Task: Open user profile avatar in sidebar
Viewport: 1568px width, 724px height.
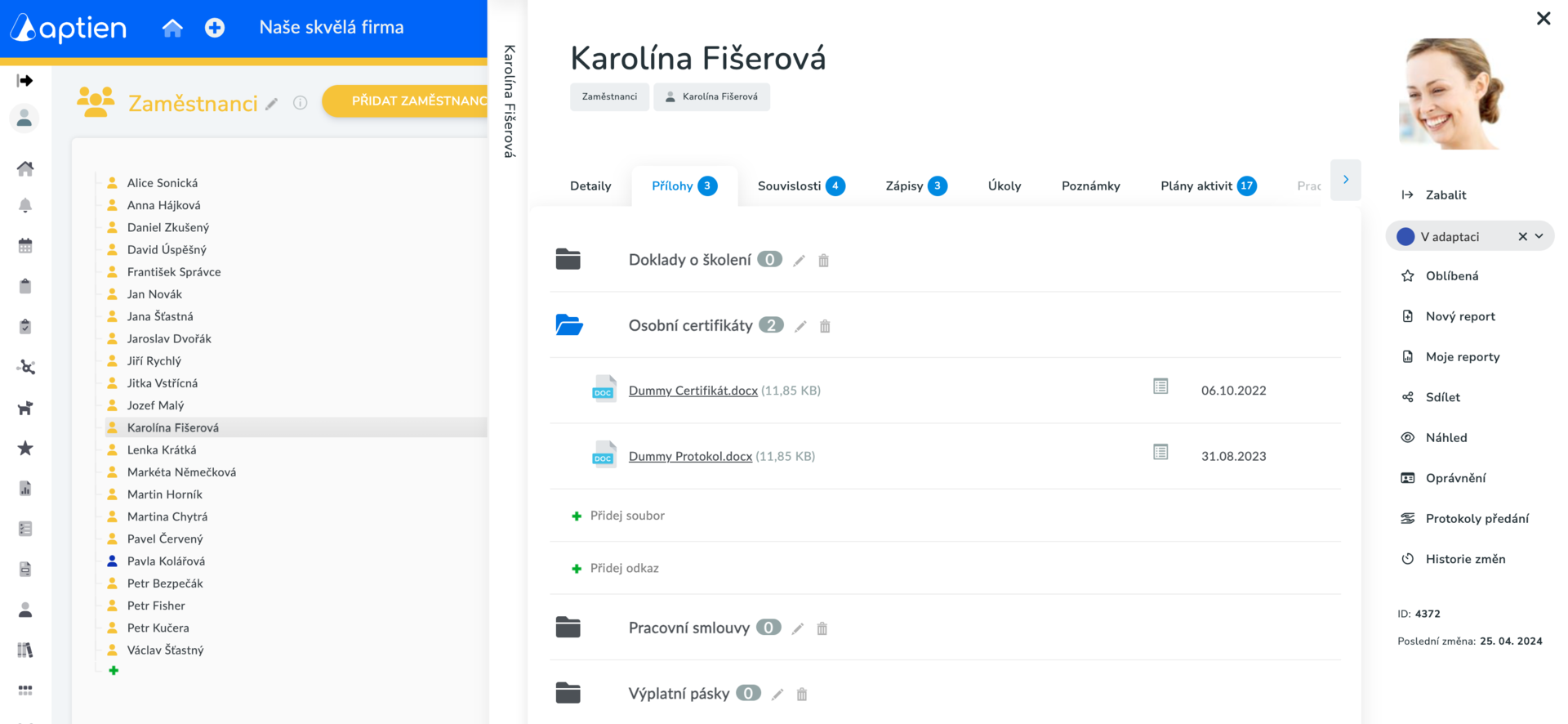Action: click(24, 118)
